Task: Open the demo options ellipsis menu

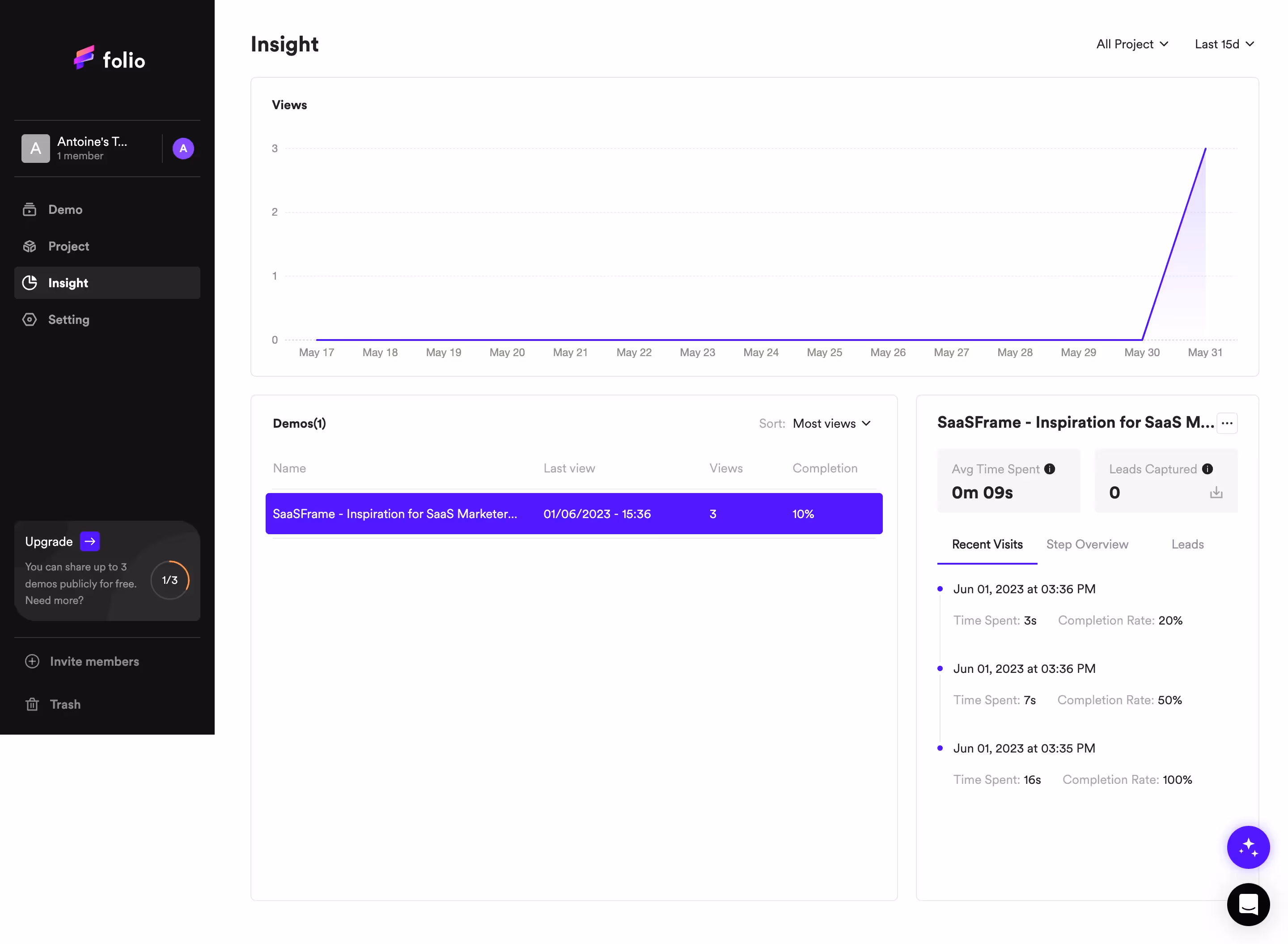Action: pyautogui.click(x=1228, y=423)
